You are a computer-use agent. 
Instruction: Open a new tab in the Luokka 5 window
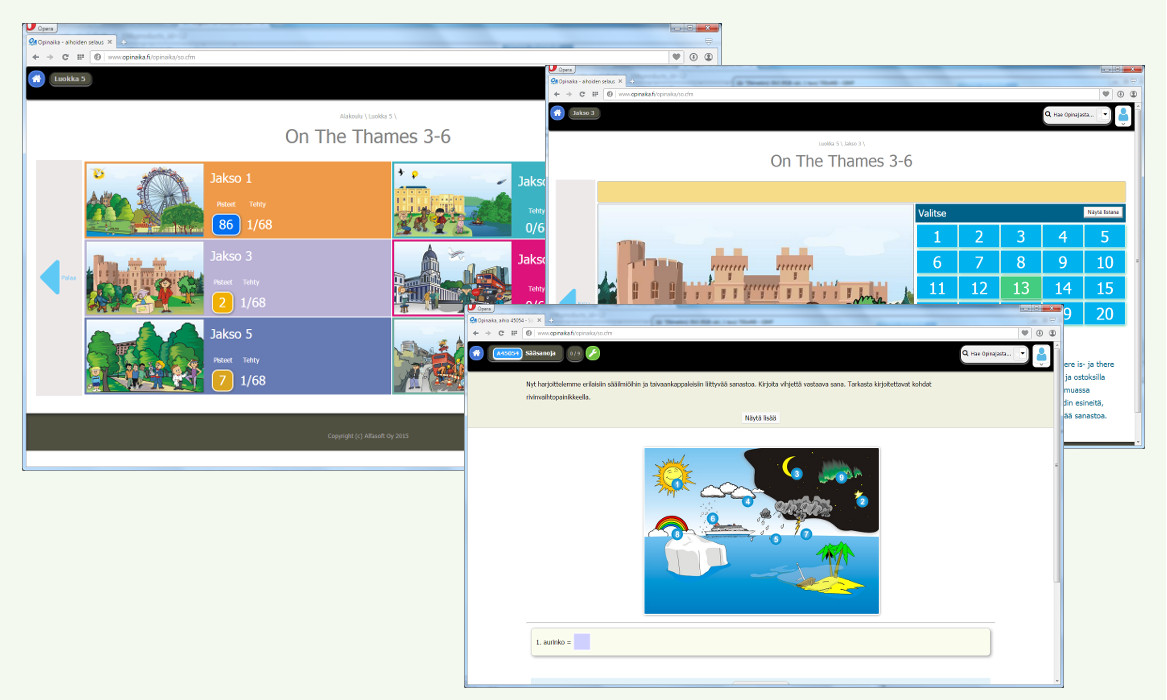coord(124,42)
